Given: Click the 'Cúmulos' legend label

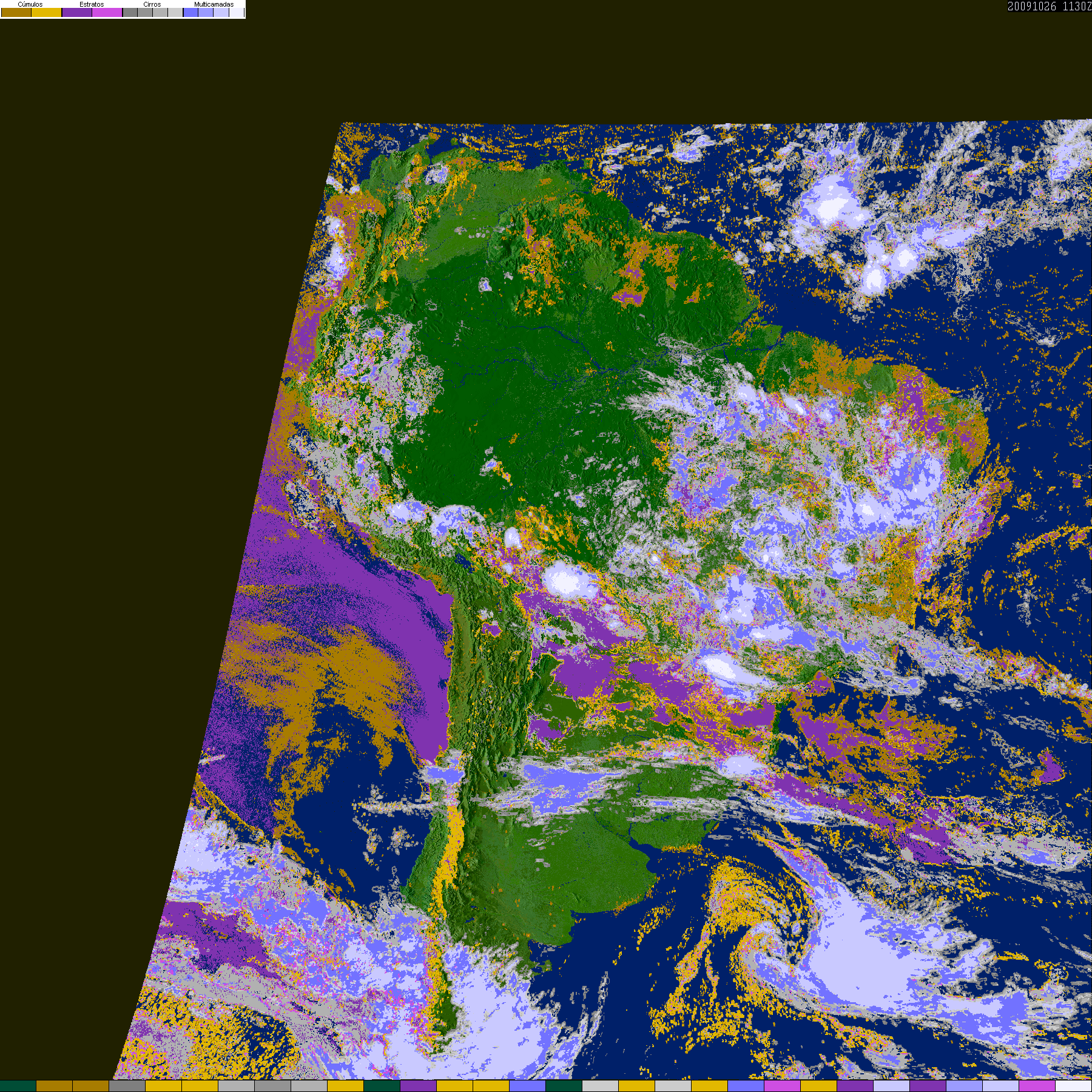Looking at the screenshot, I should [x=30, y=4].
